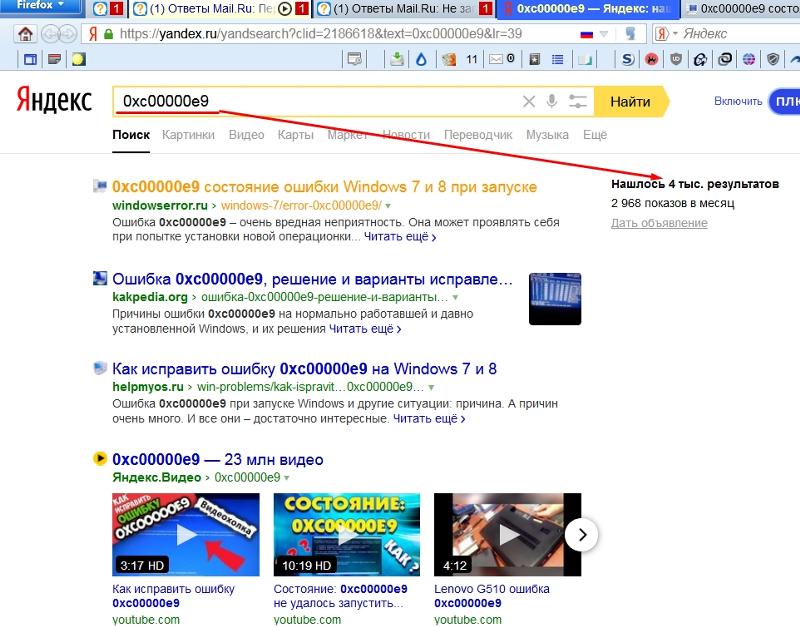Image resolution: width=800 pixels, height=627 pixels.
Task: Go back with the browser back arrow
Action: click(x=49, y=34)
